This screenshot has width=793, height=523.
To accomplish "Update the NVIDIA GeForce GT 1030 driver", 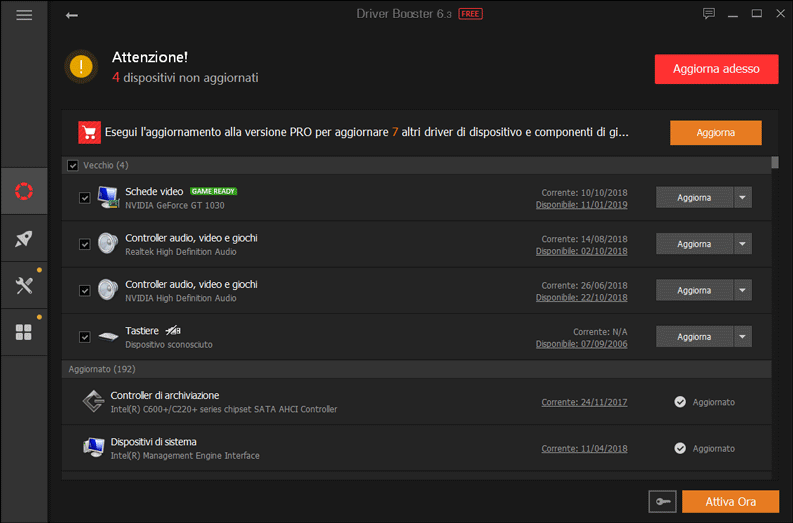I will (694, 197).
